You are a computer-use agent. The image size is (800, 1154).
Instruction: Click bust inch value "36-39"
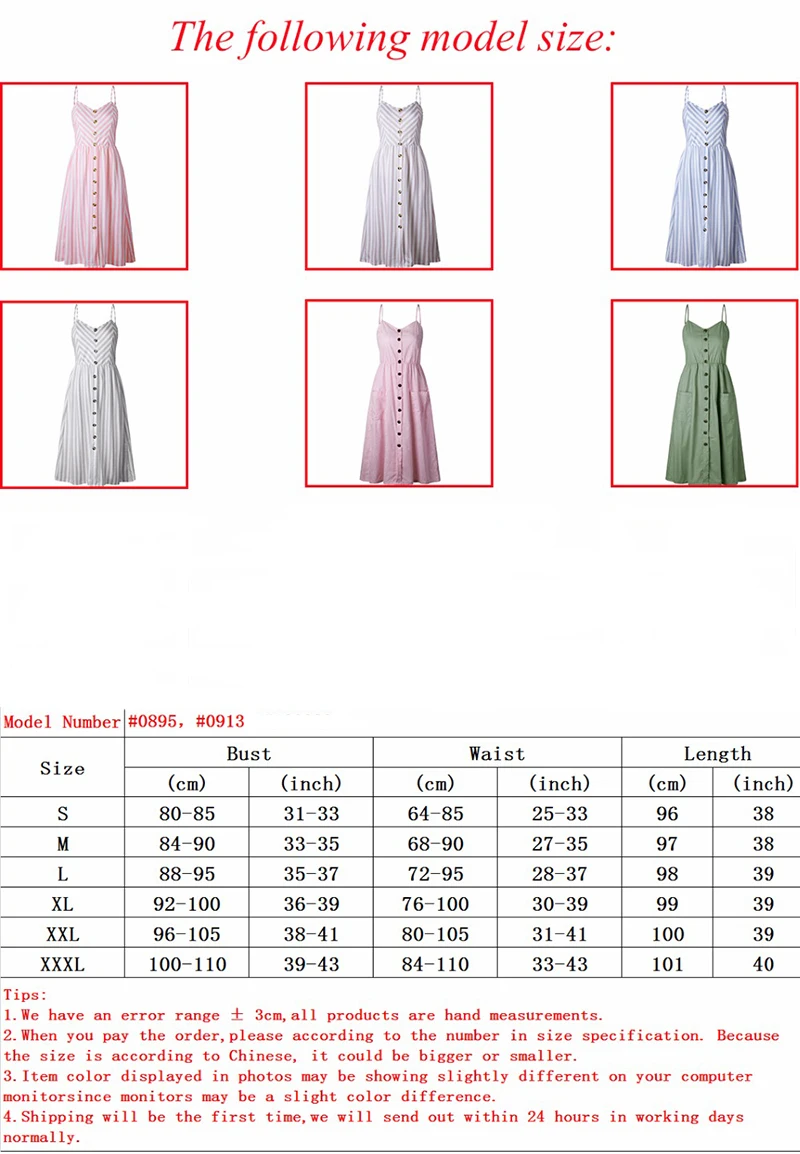pos(311,905)
